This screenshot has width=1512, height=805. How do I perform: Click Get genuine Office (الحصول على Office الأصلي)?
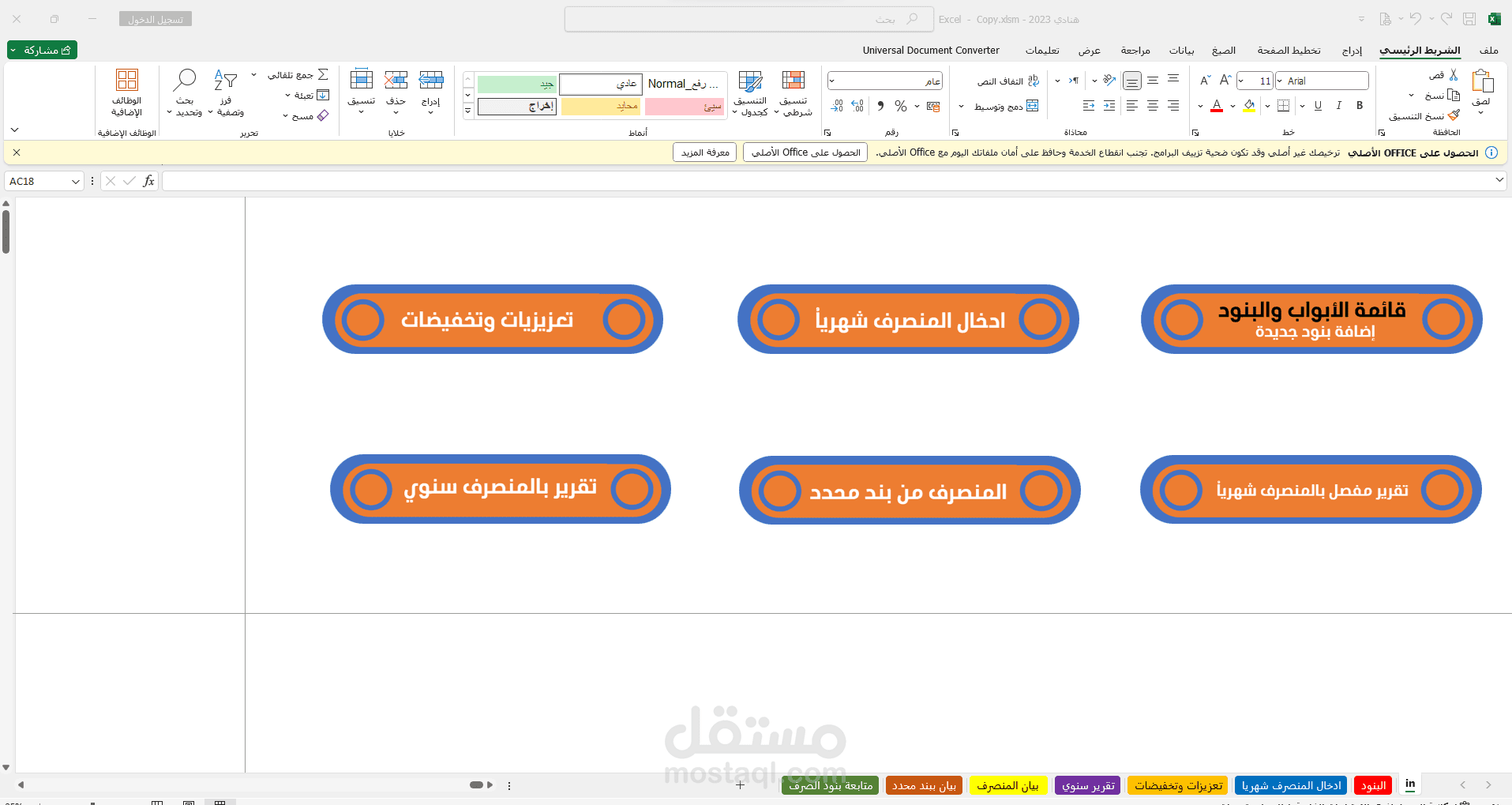point(805,152)
